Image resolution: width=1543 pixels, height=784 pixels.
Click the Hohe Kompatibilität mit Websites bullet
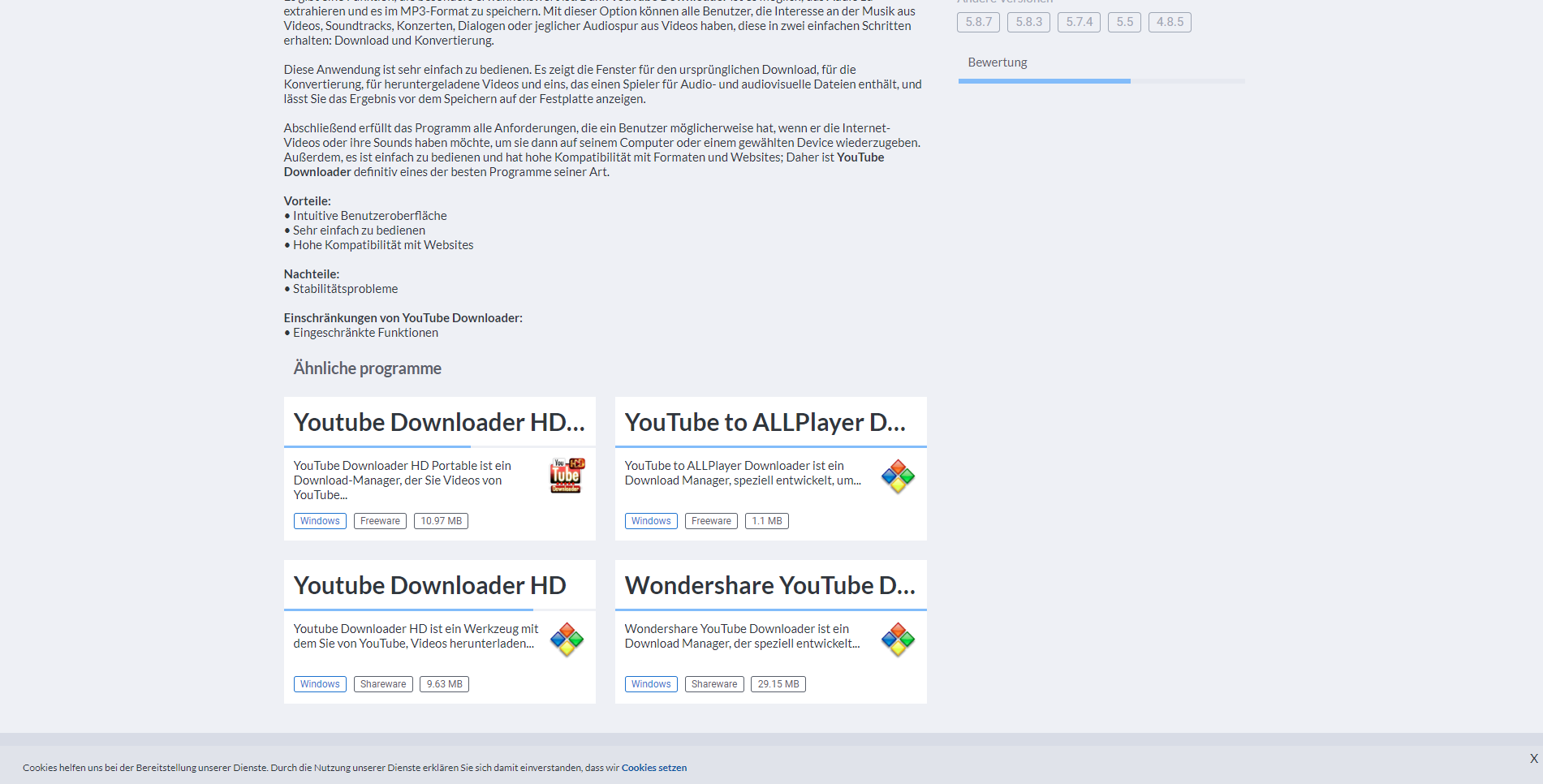coord(379,245)
